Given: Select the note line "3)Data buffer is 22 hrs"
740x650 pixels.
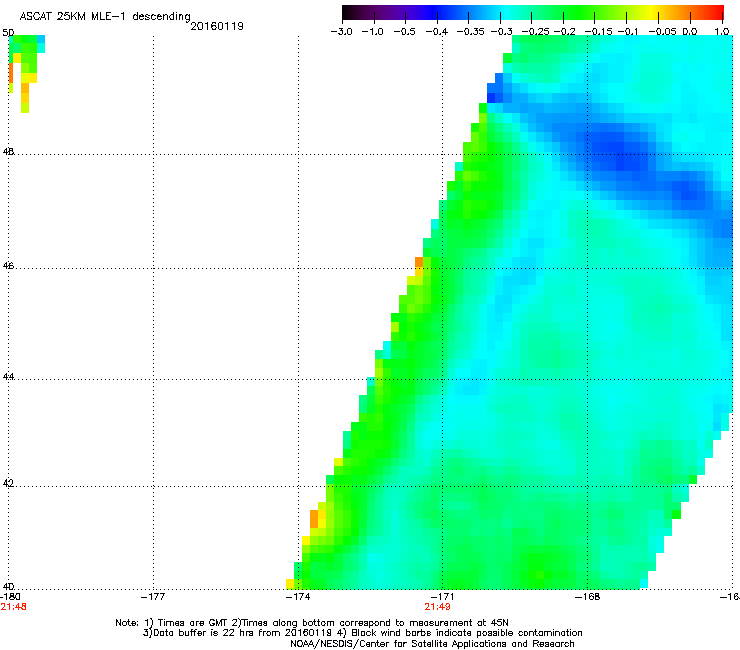Looking at the screenshot, I should (362, 633).
